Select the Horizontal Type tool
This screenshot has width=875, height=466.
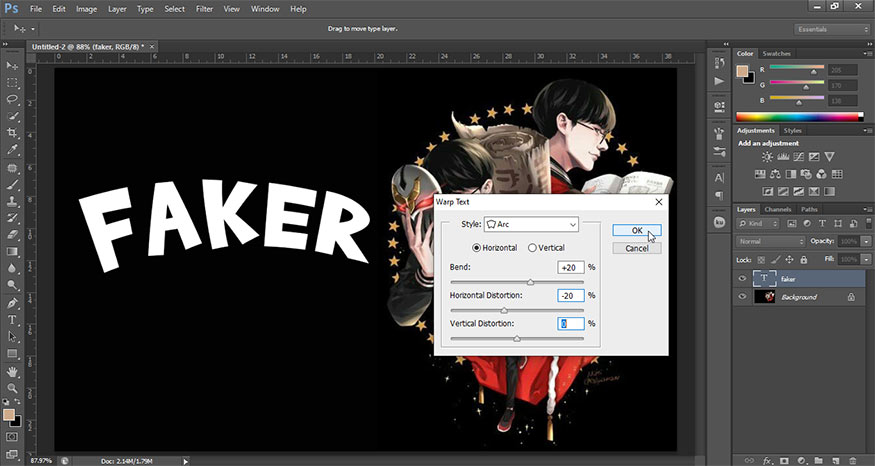pyautogui.click(x=12, y=320)
